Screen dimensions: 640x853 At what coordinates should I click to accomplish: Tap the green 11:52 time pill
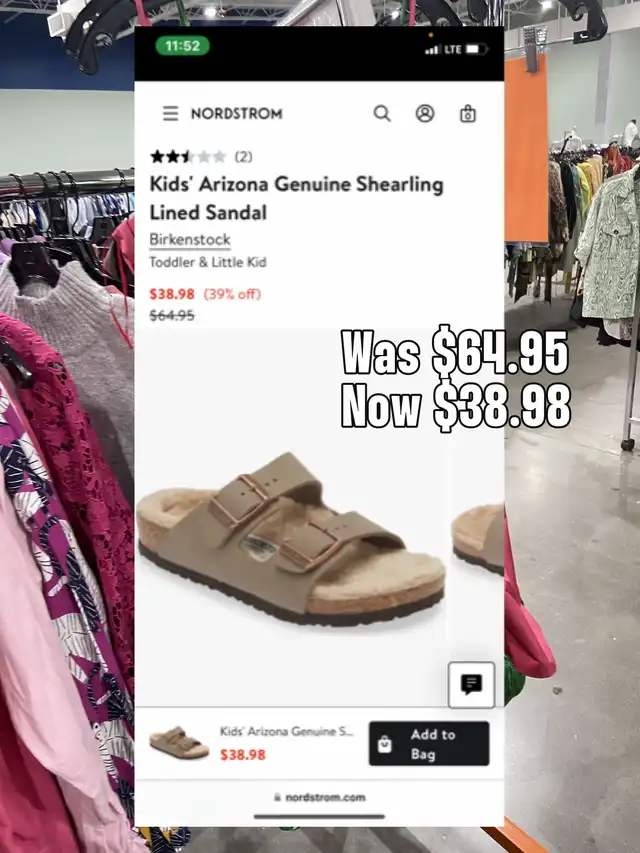[x=182, y=46]
